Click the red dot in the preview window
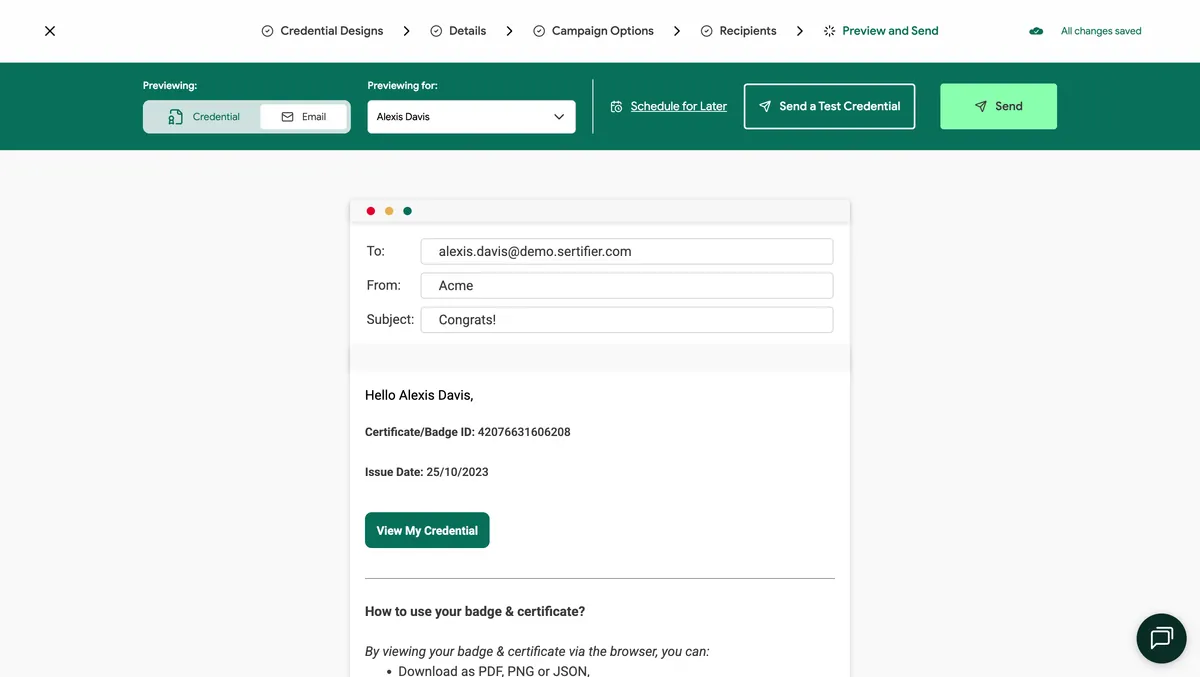The height and width of the screenshot is (677, 1200). 371,211
